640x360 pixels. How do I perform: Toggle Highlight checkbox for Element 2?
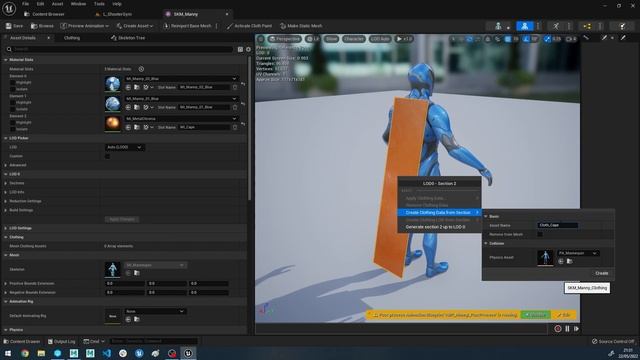point(12,122)
